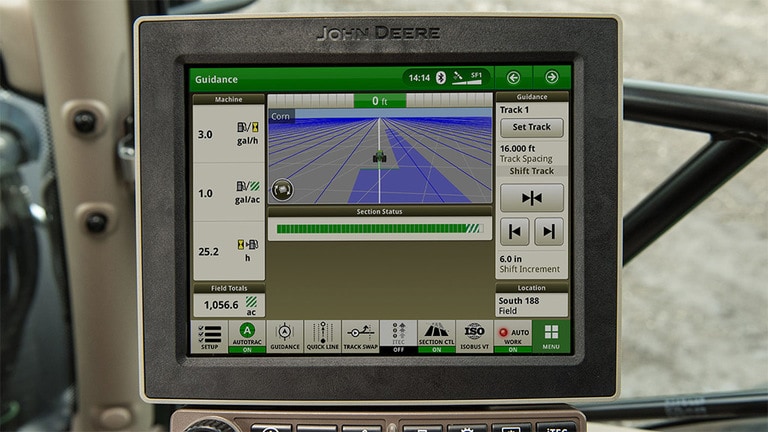Tap the Field Totals 1,056.6 ac tile
Viewport: 768px width, 432px height.
pos(229,305)
